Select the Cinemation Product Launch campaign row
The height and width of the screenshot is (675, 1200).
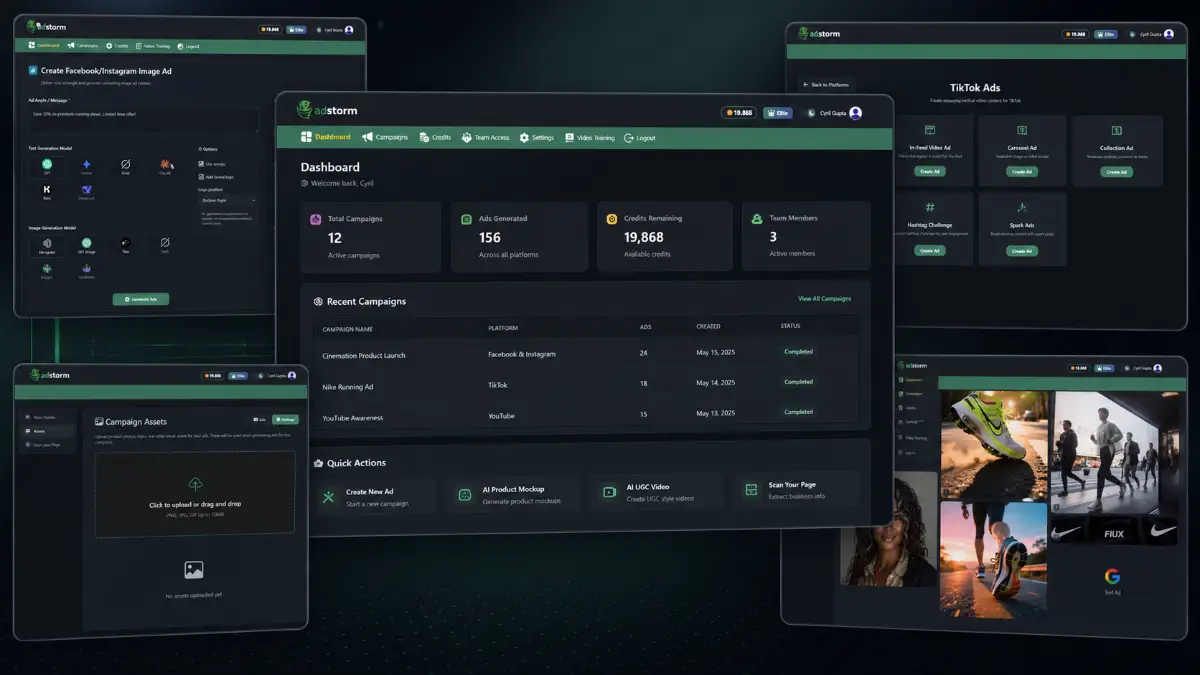pos(585,354)
